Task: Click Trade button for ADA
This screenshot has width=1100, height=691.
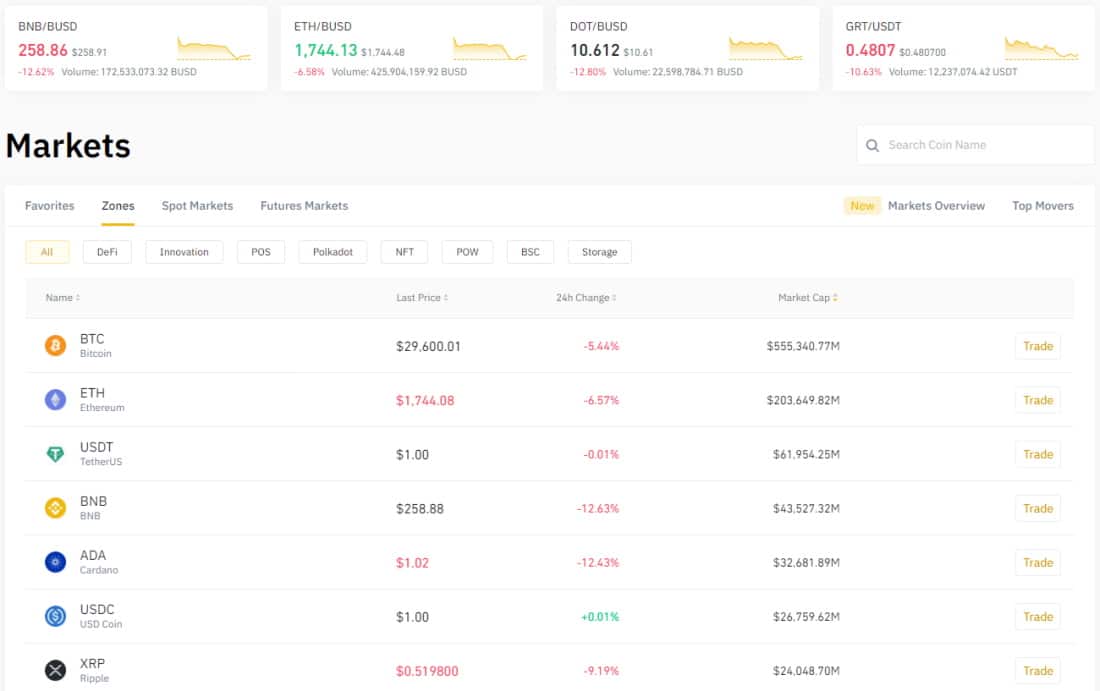Action: 1038,562
